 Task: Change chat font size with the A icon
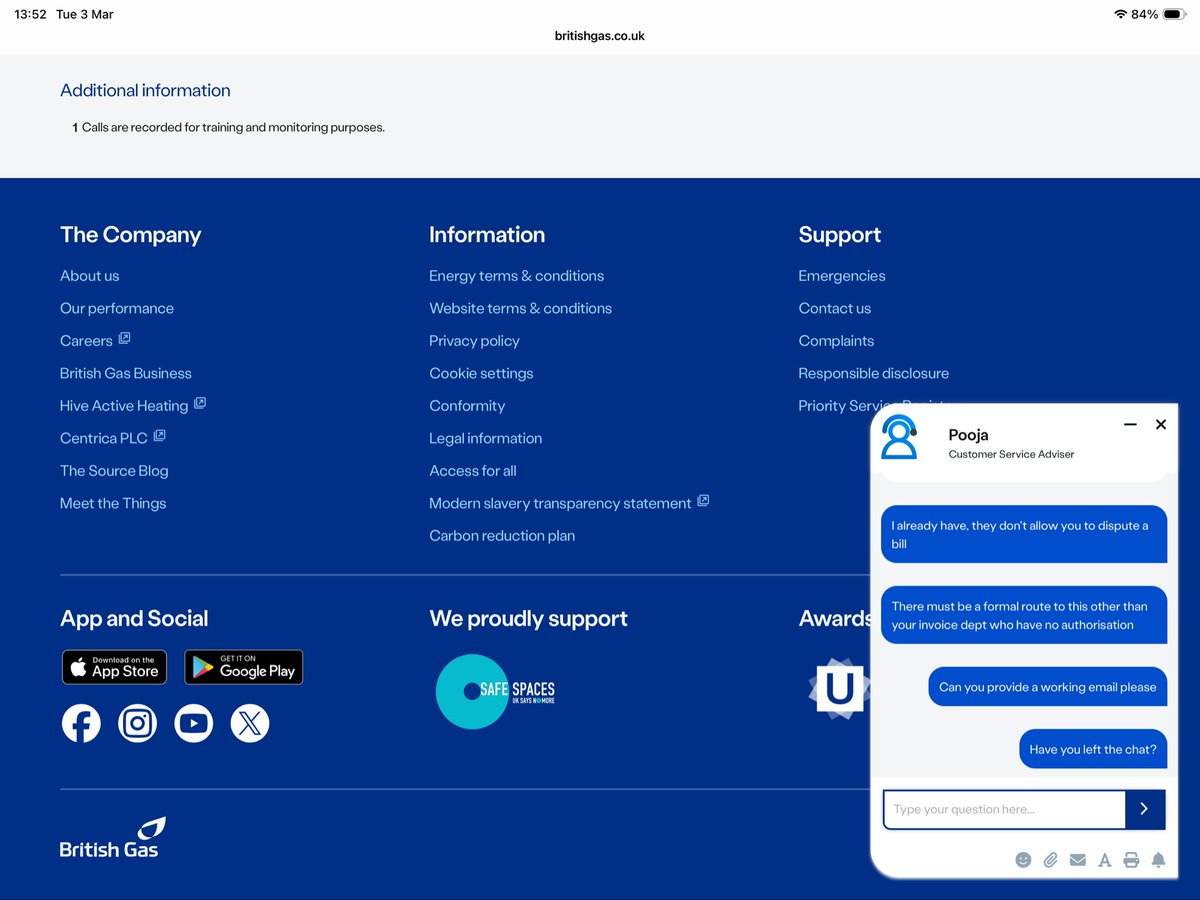tap(1104, 859)
